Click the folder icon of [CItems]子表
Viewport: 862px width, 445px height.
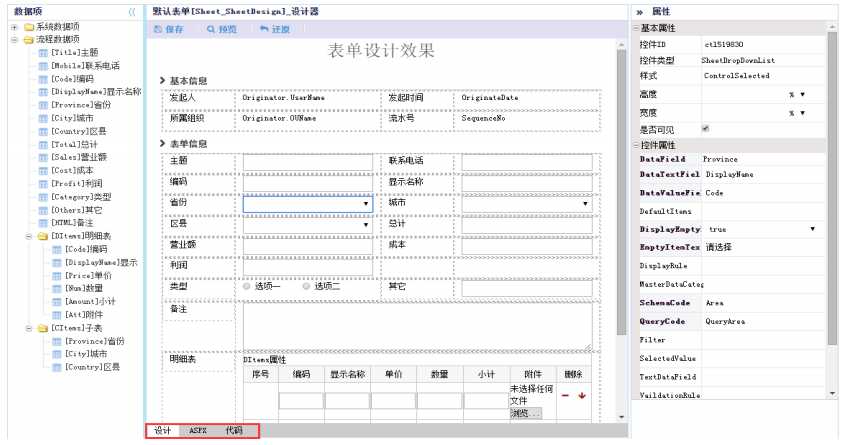43,328
